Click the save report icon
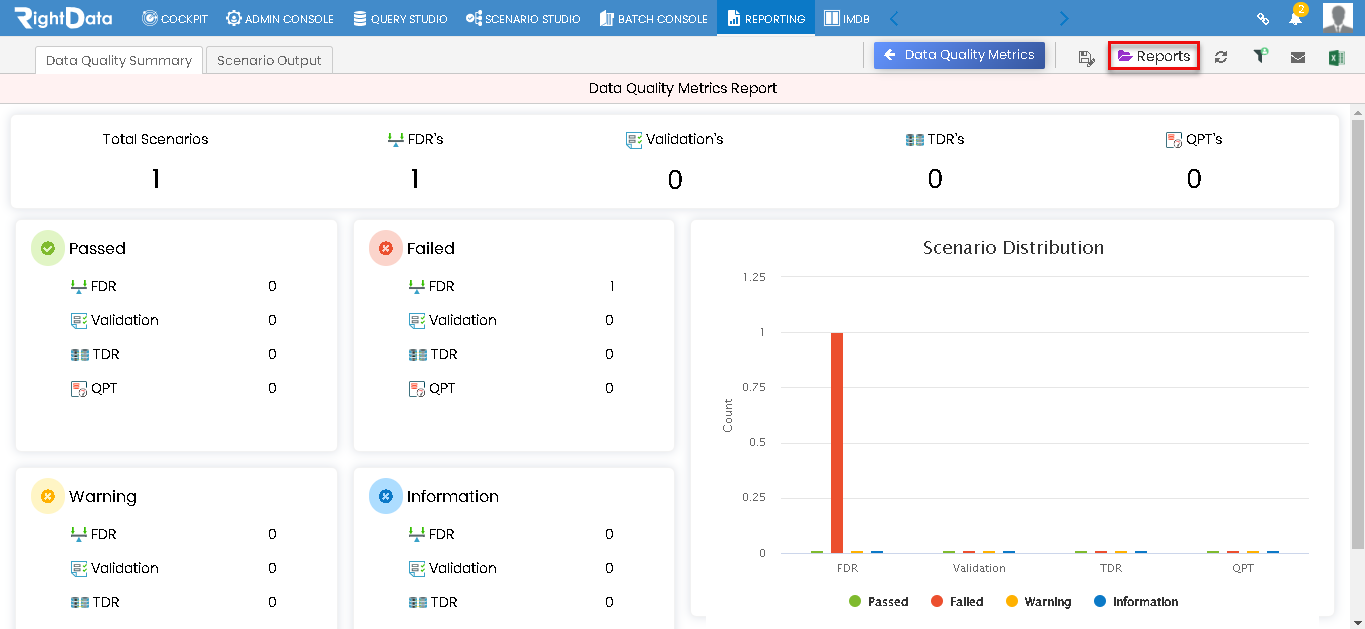Screen dimensions: 1365x629 coord(1087,57)
